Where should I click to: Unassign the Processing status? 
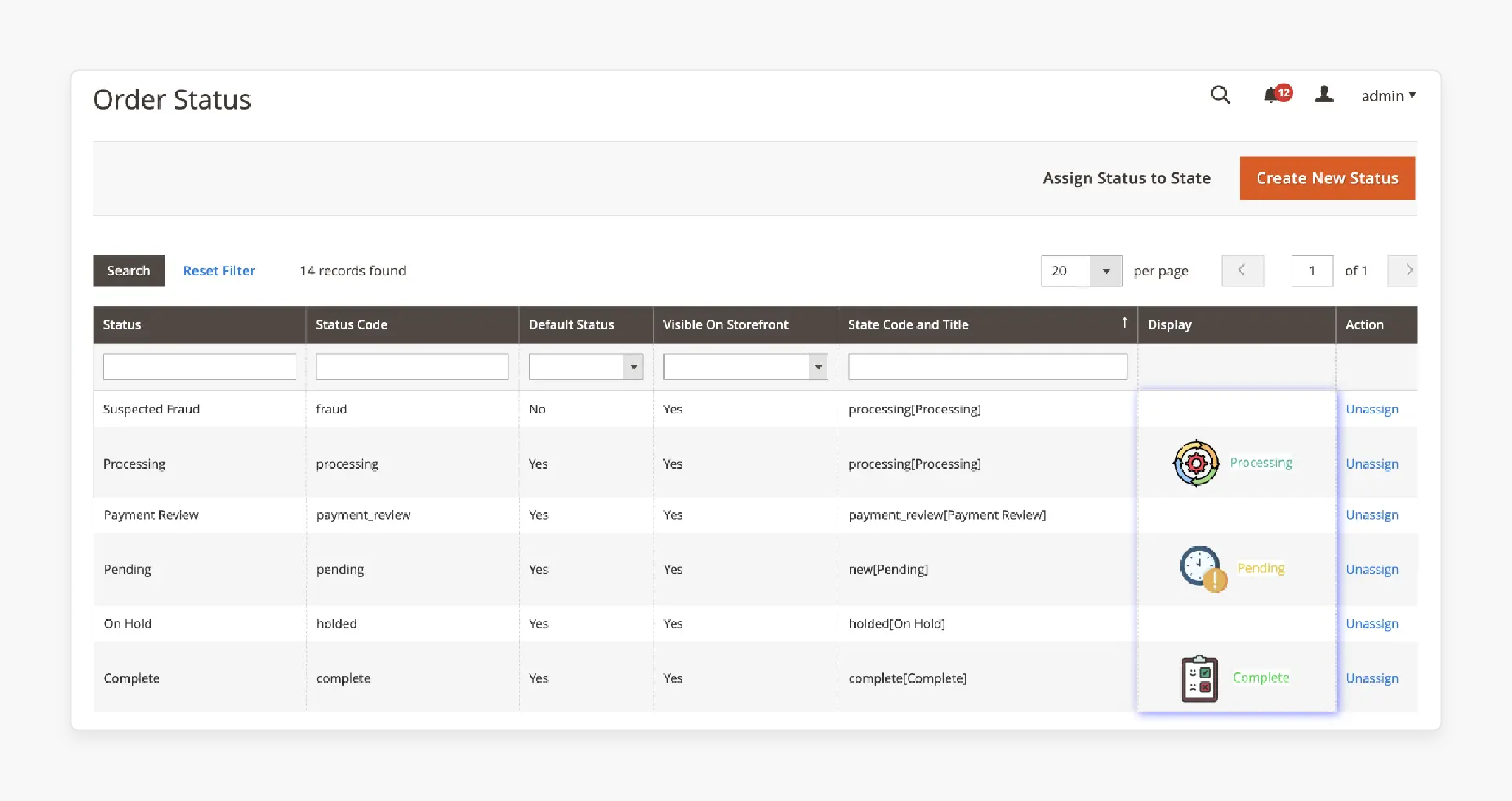[x=1372, y=464]
